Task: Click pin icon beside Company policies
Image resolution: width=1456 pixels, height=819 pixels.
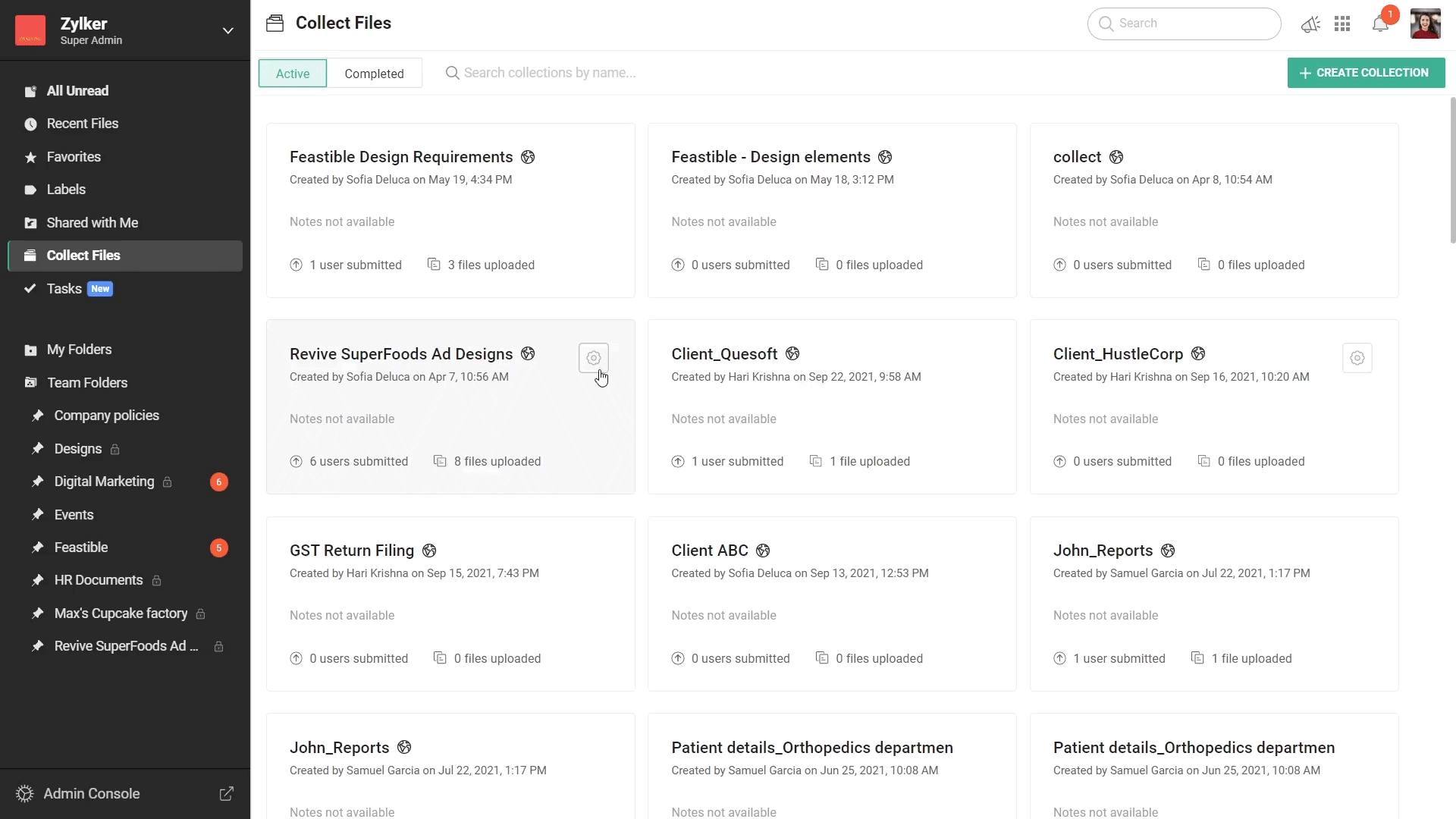Action: (x=37, y=416)
